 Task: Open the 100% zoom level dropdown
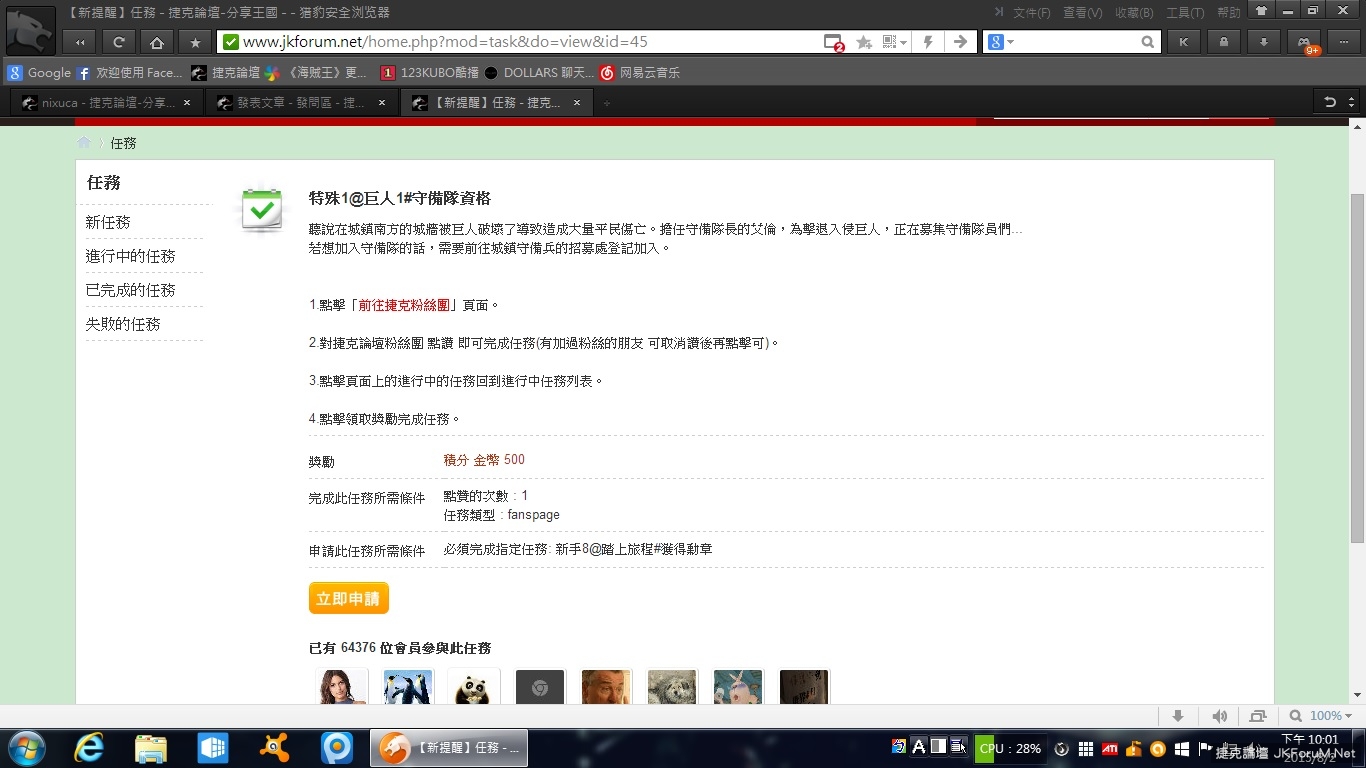point(1320,716)
